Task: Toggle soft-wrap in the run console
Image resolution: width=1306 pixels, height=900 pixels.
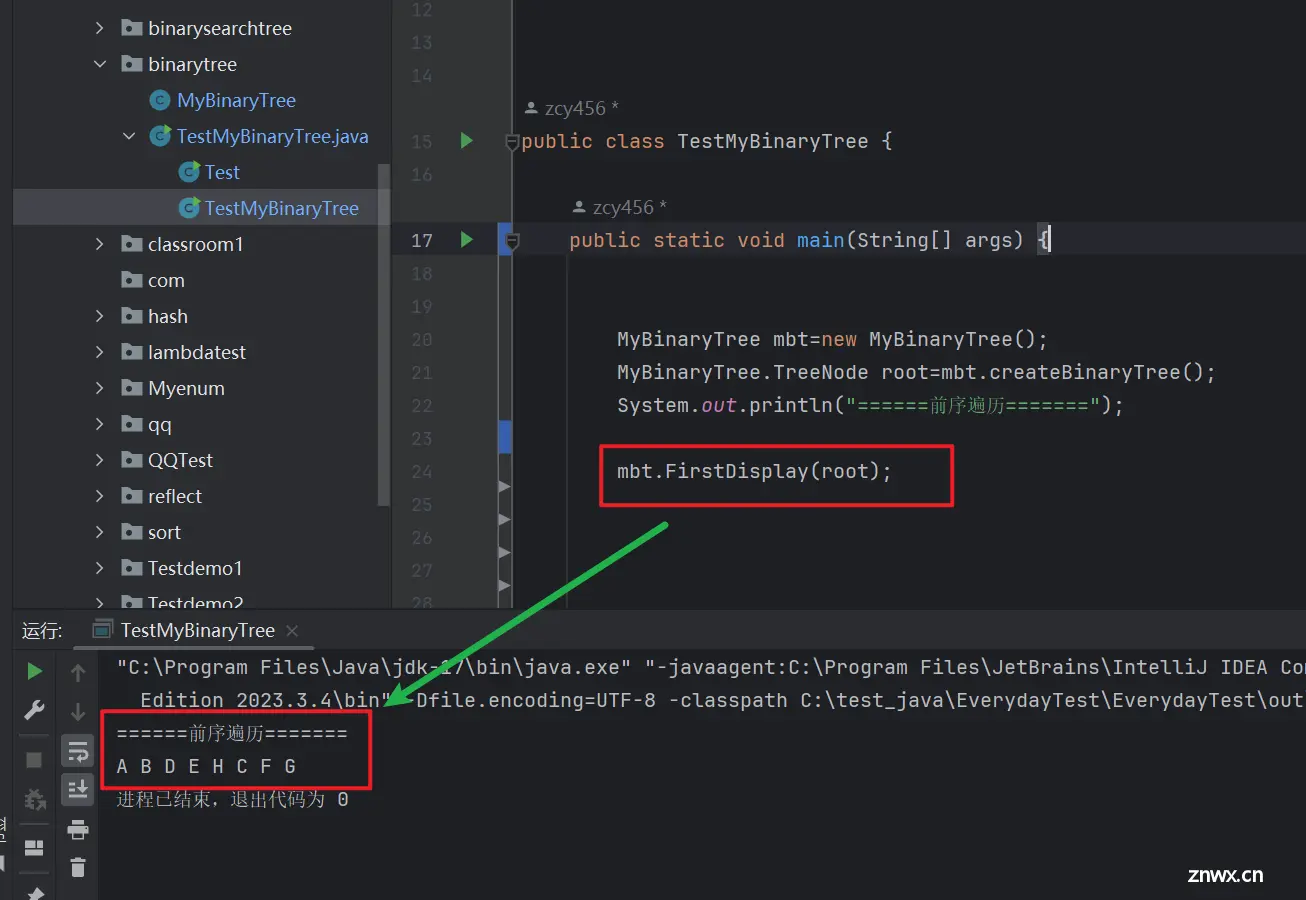Action: click(x=78, y=752)
